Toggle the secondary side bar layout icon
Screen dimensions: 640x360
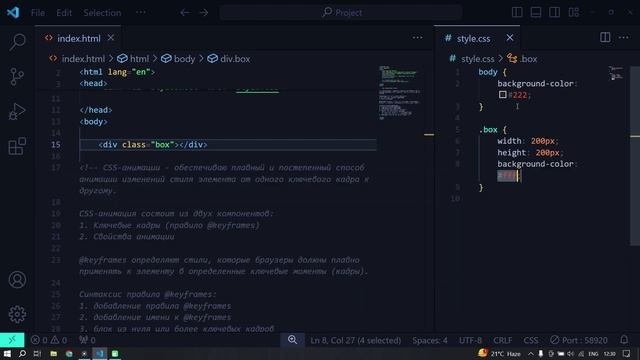(x=555, y=12)
